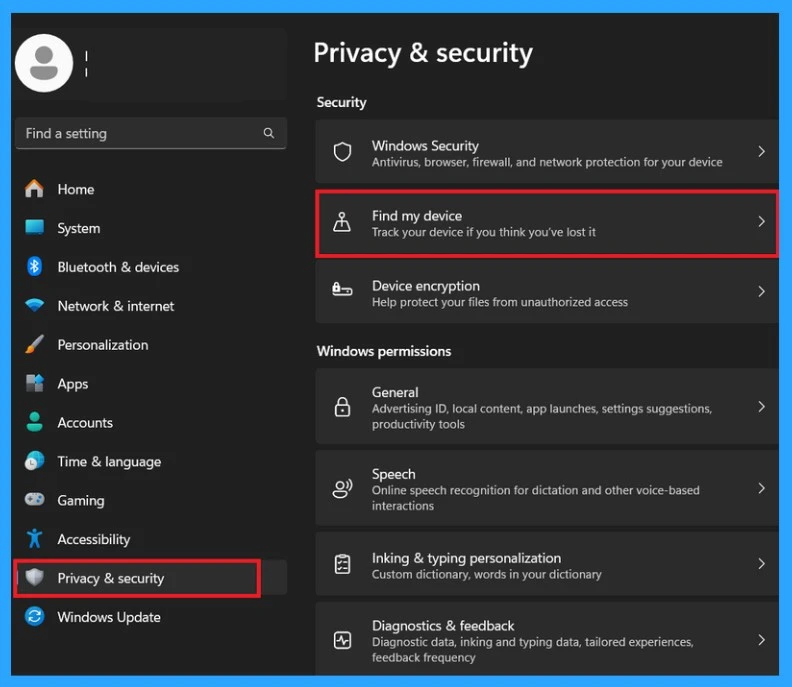Click the Windows Update sync icon
Viewport: 792px width, 687px height.
coord(34,616)
